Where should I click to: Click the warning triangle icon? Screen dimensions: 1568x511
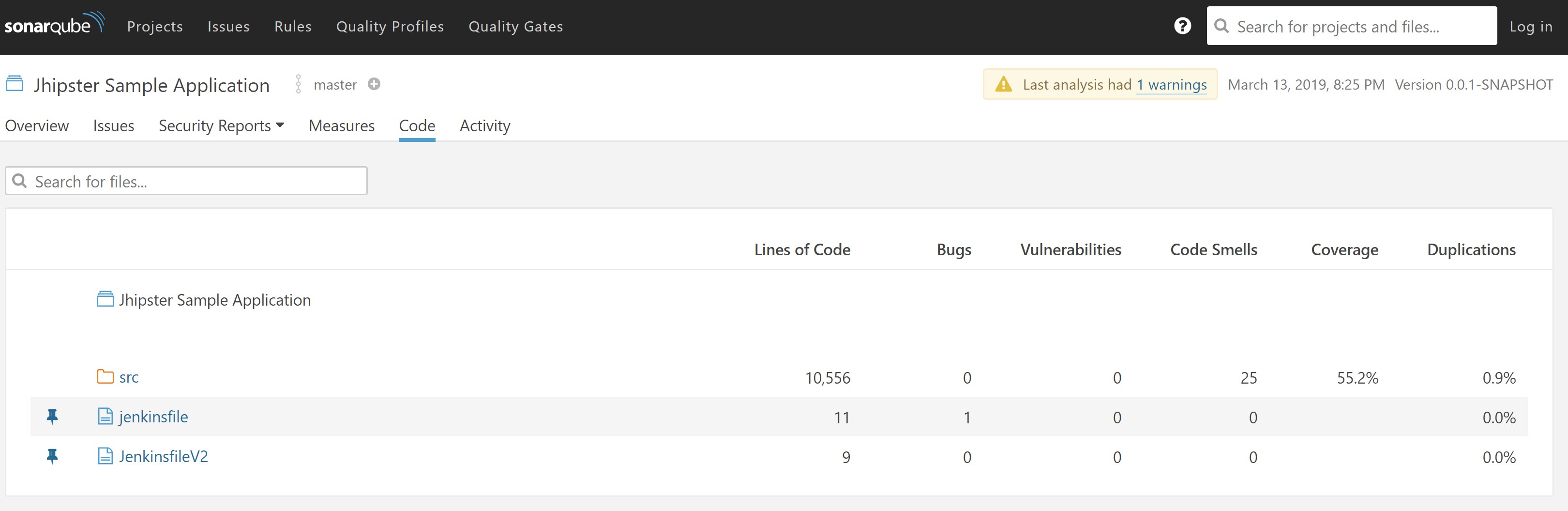[1003, 85]
